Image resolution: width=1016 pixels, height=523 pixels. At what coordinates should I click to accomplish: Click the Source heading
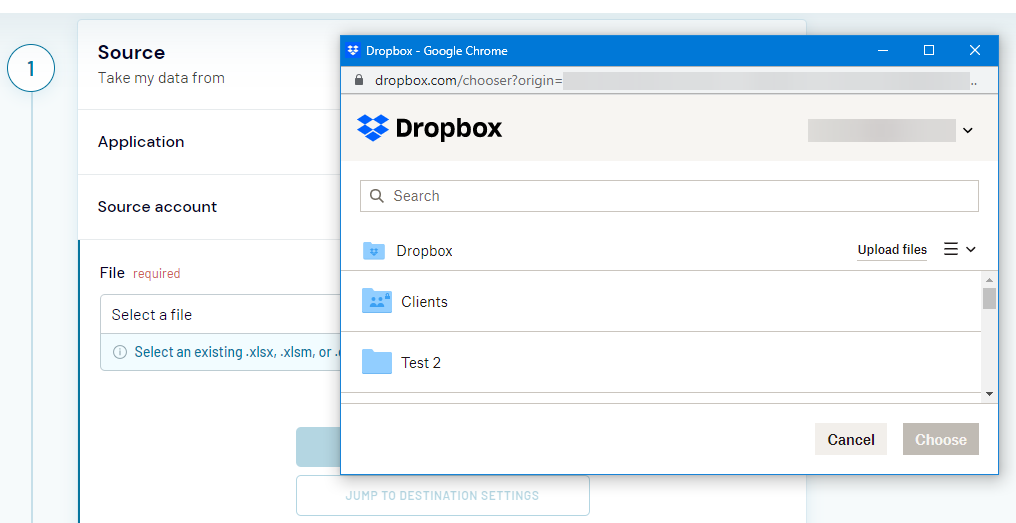pos(131,52)
